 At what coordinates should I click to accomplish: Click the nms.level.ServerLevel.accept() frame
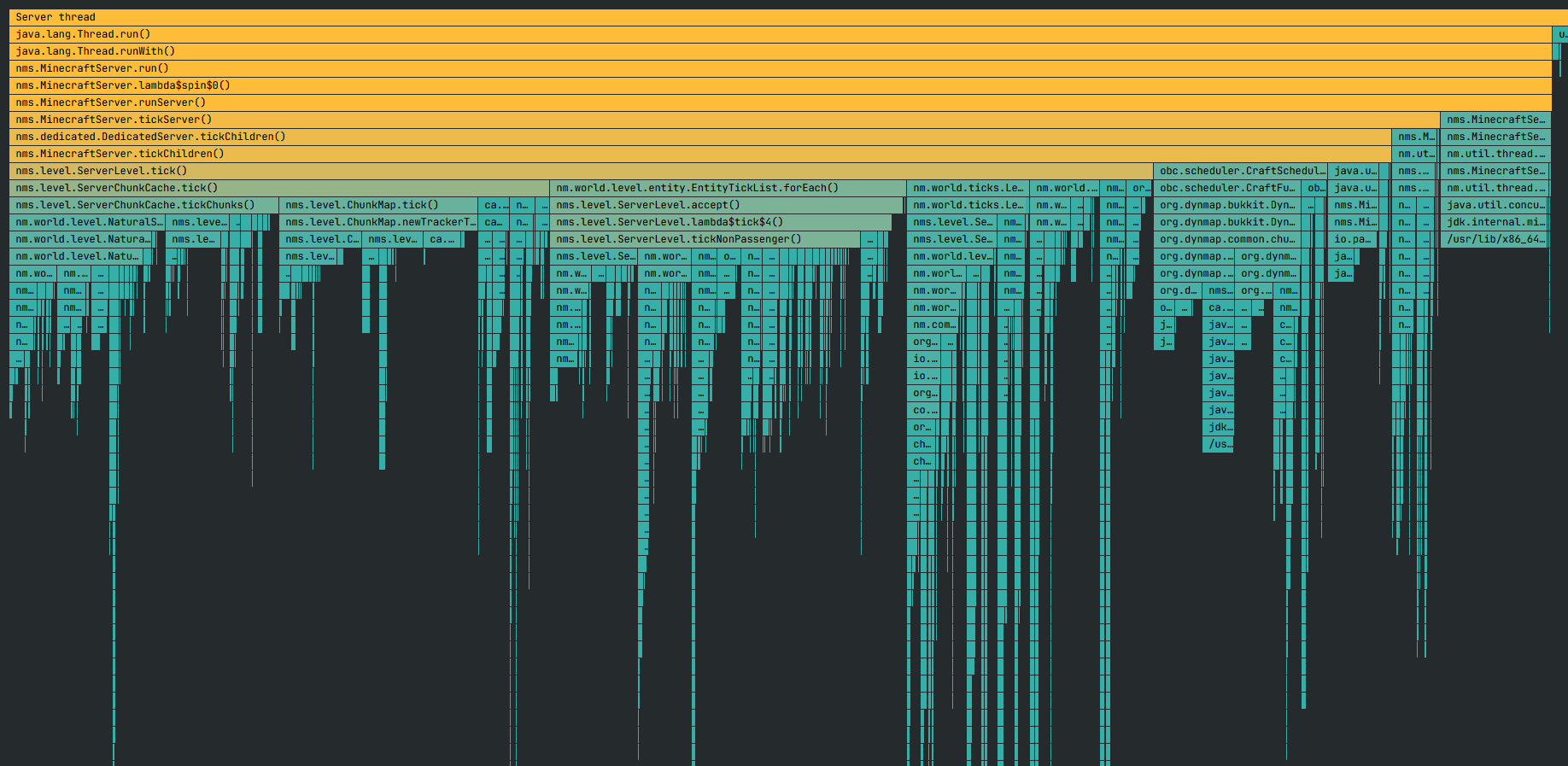[725, 205]
